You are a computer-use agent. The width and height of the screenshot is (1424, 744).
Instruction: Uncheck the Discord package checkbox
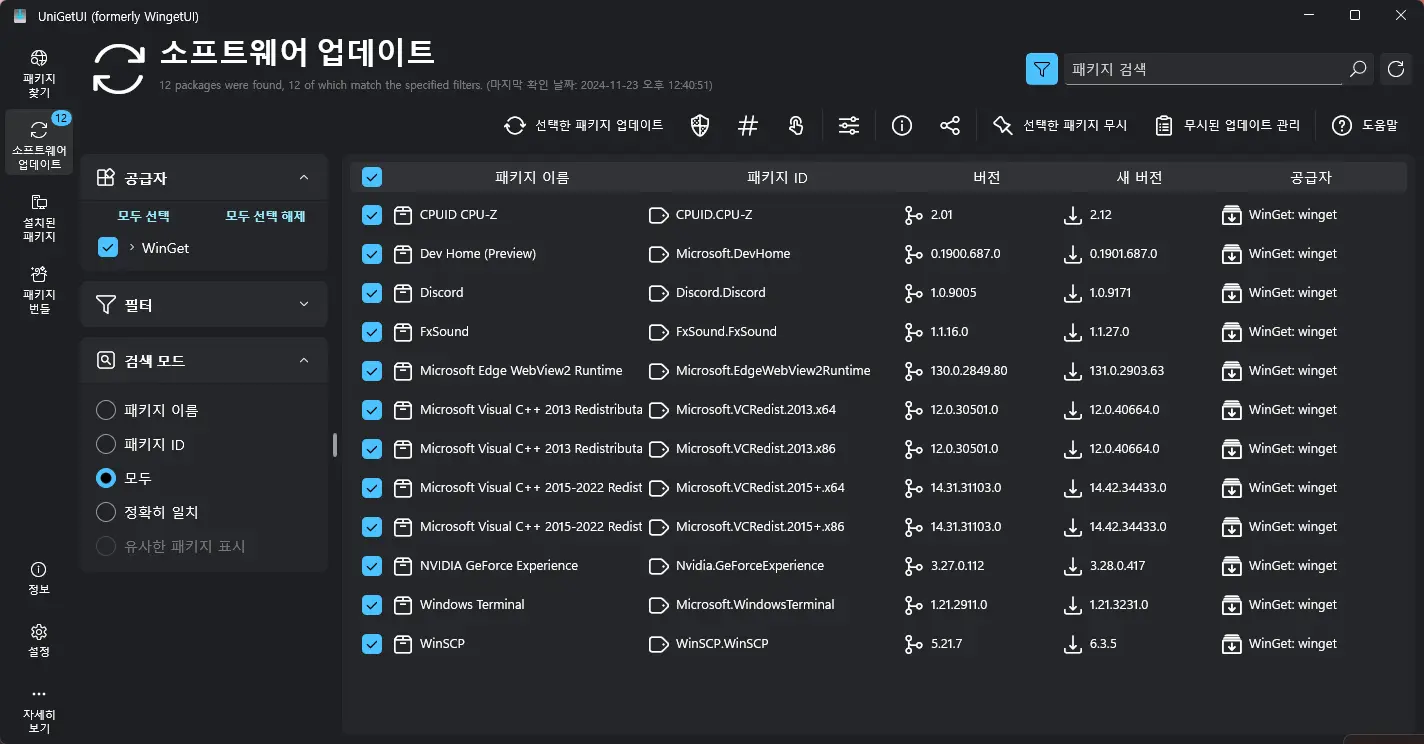coord(372,293)
